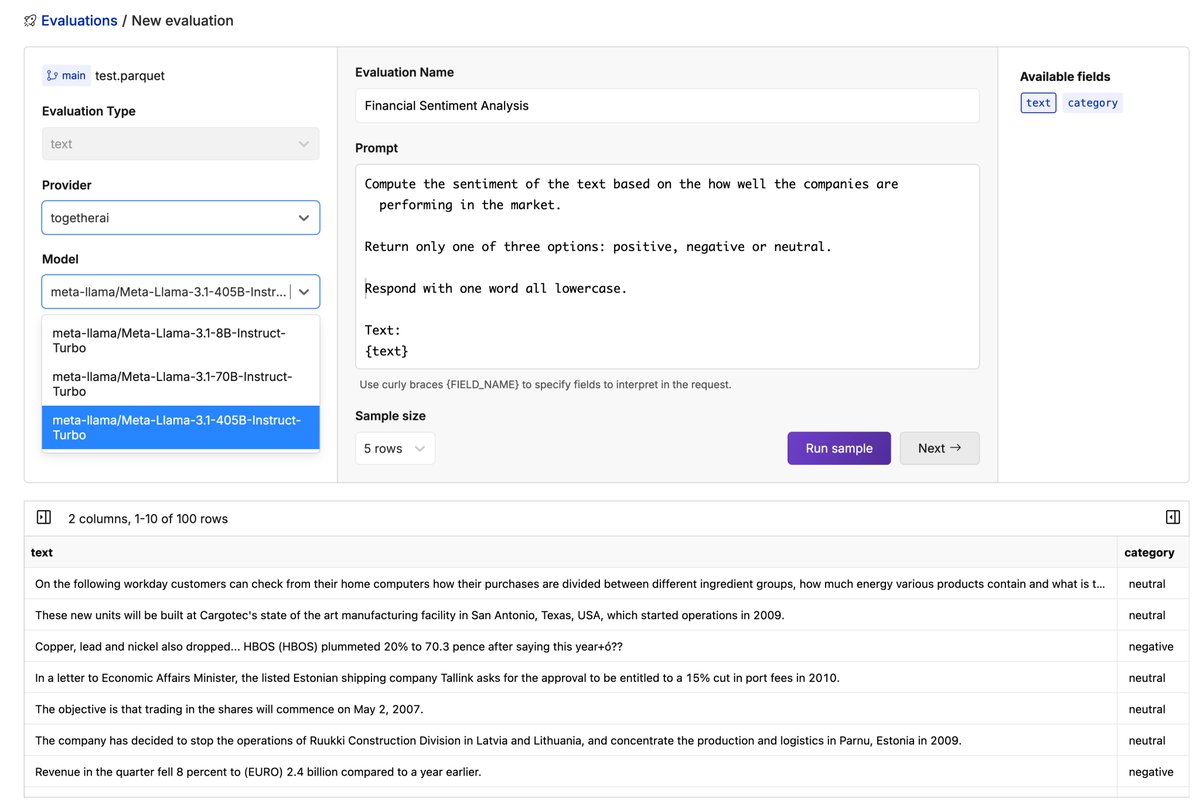Viewport: 1200px width, 802px height.
Task: Click the rocket icon beside Evaluations
Action: click(30, 21)
